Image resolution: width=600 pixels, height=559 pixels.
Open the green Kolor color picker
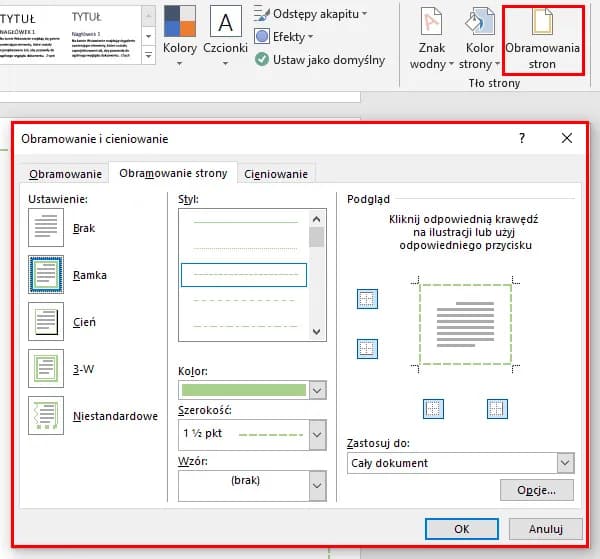tap(318, 389)
